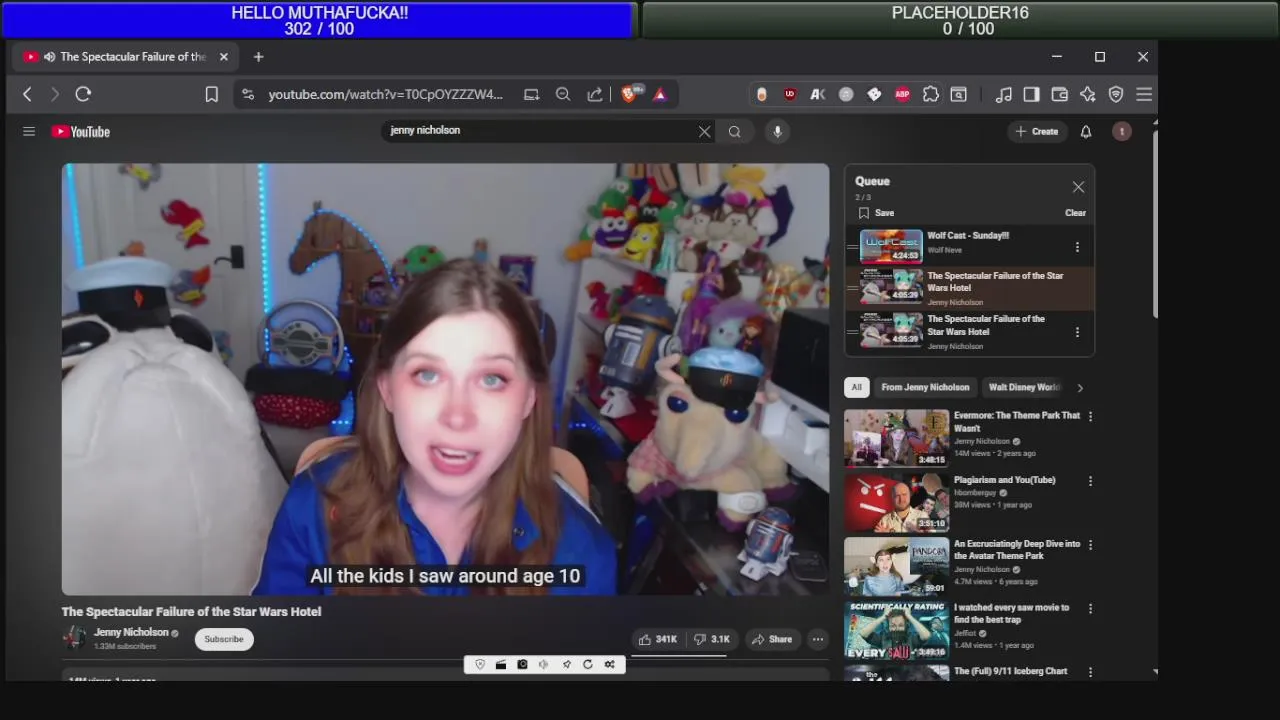Toggle the browser sidebar panel
This screenshot has height=720, width=1280.
coord(1031,94)
